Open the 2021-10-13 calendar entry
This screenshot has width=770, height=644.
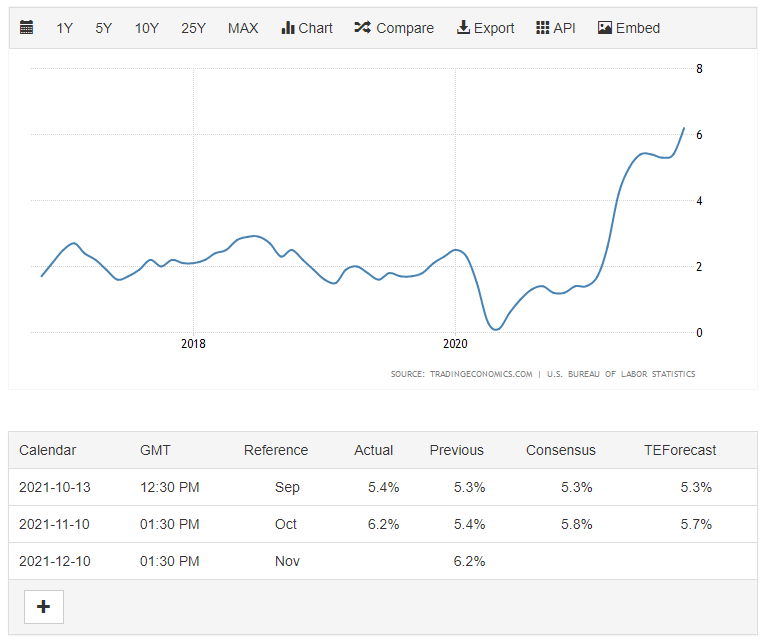pyautogui.click(x=54, y=487)
